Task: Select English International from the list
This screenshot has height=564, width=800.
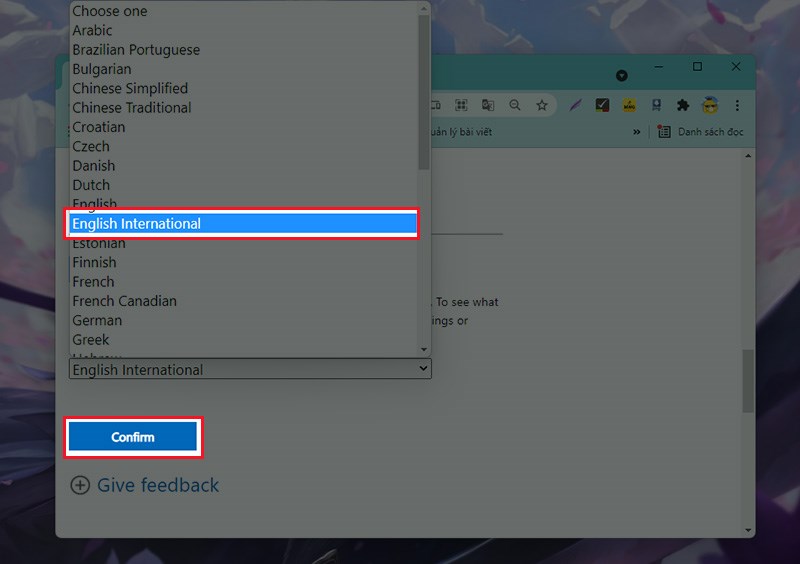Action: coord(242,224)
